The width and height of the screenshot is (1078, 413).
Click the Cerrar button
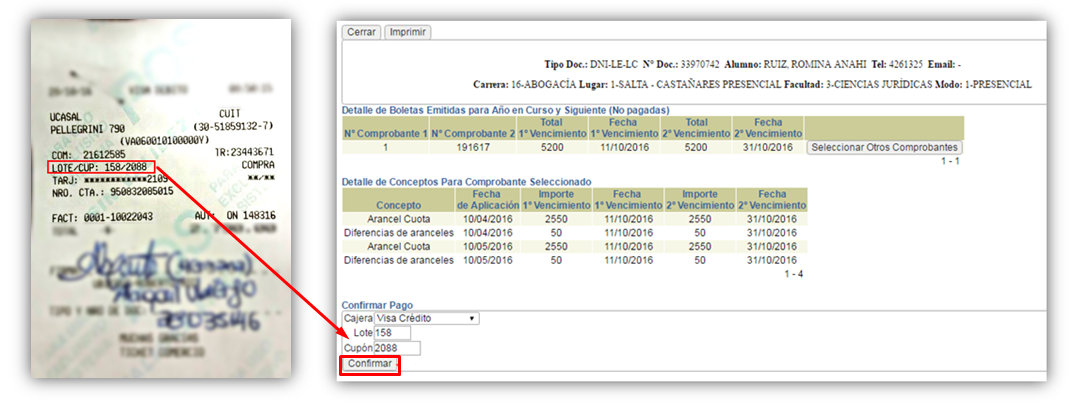click(361, 32)
